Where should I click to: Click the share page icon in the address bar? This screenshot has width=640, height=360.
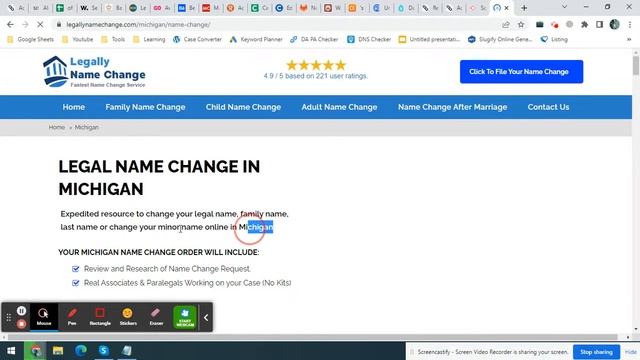[x=506, y=24]
